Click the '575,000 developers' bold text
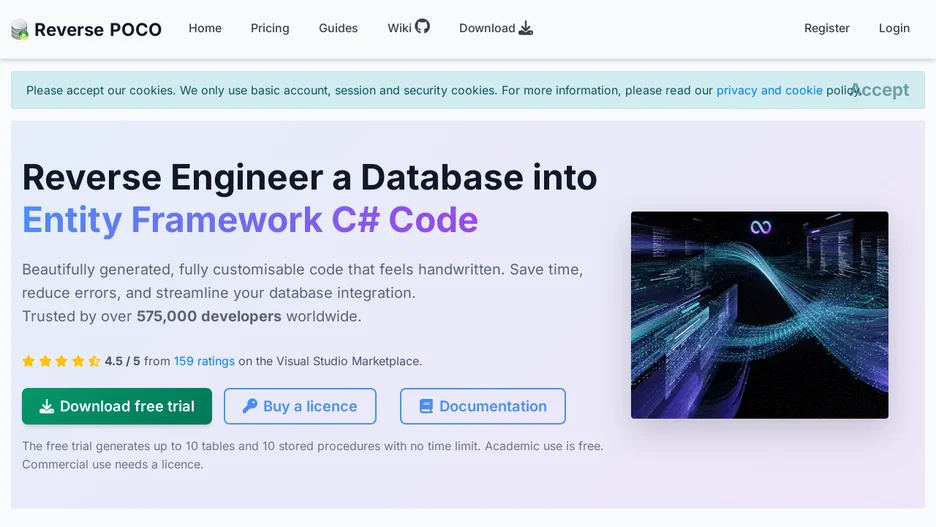This screenshot has width=936, height=527. coord(209,316)
